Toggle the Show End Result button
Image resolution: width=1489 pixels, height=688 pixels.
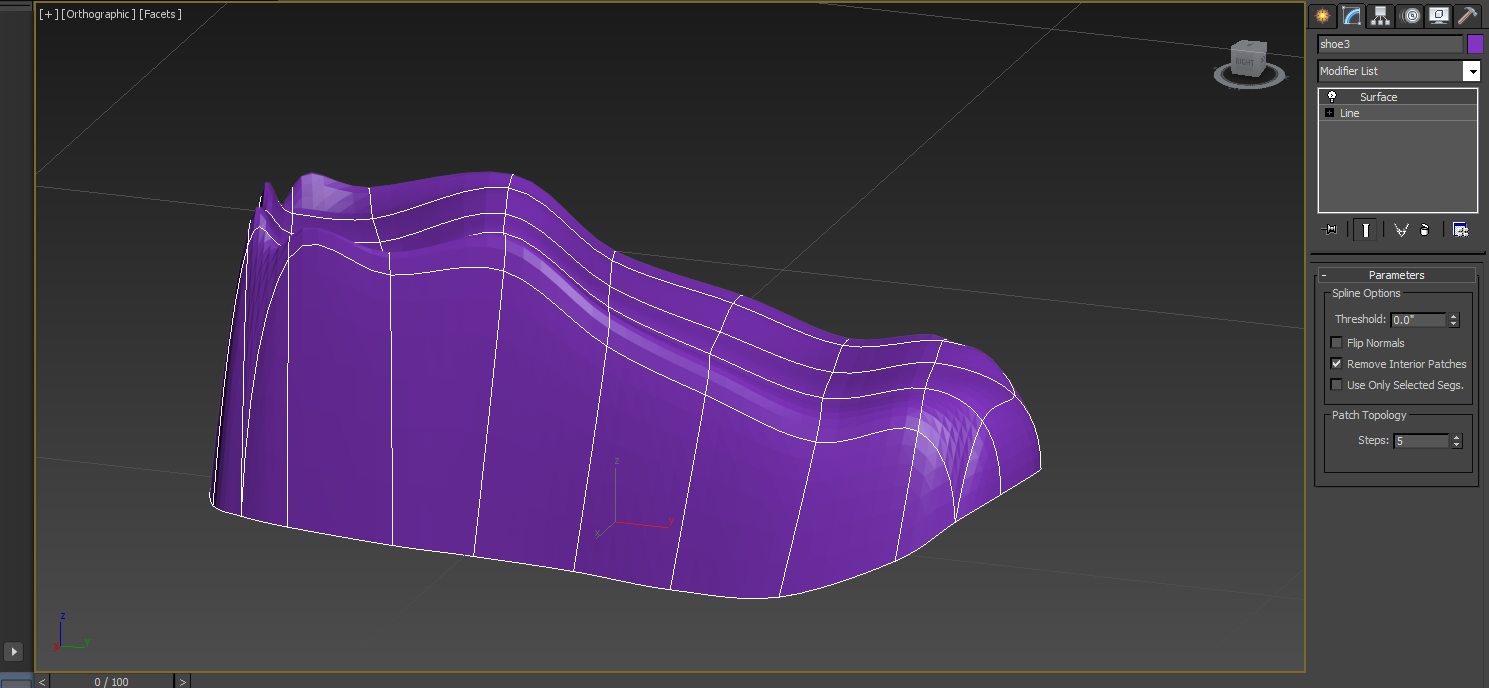(1365, 229)
